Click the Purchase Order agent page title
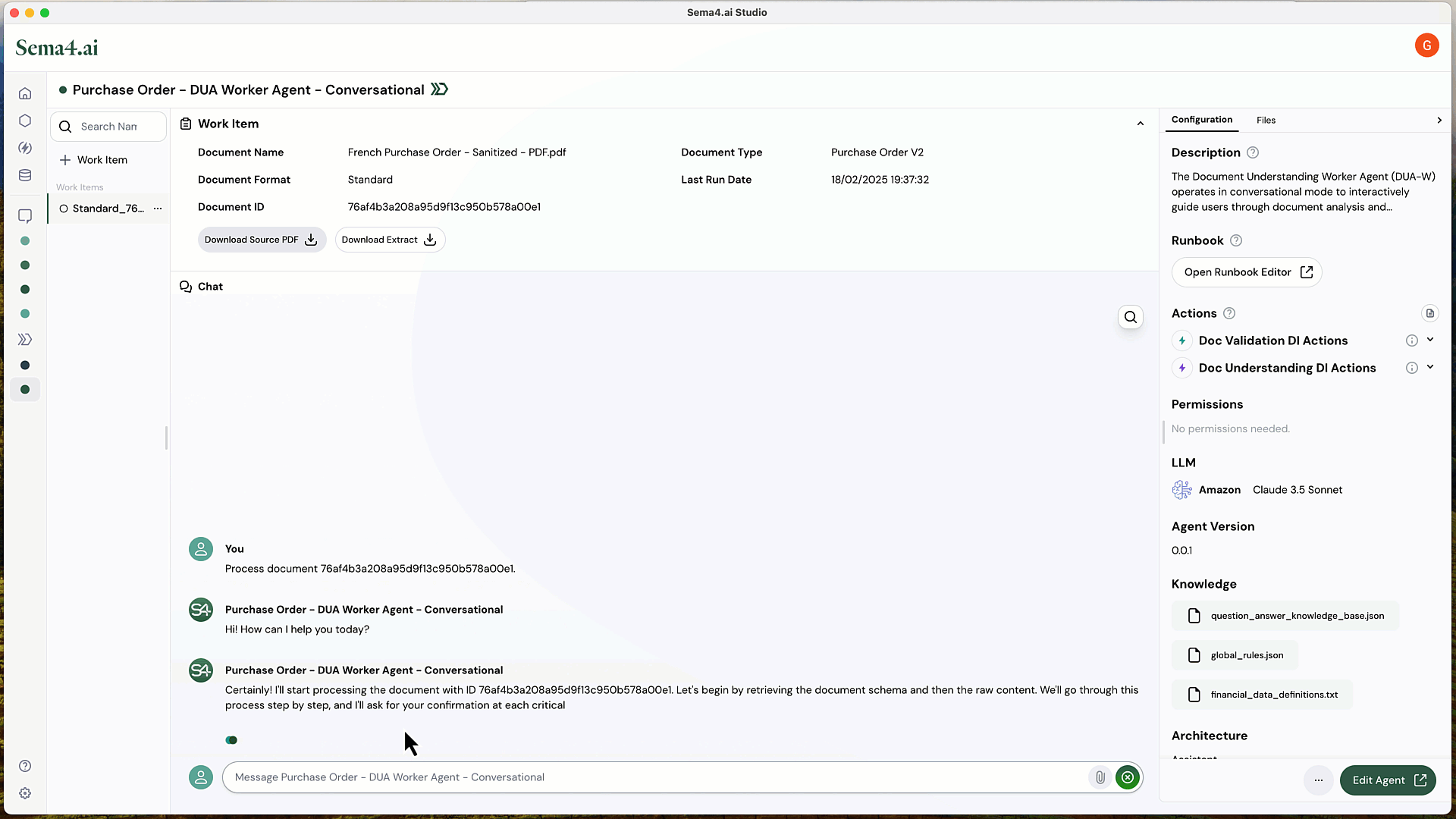The image size is (1456, 819). click(x=248, y=89)
